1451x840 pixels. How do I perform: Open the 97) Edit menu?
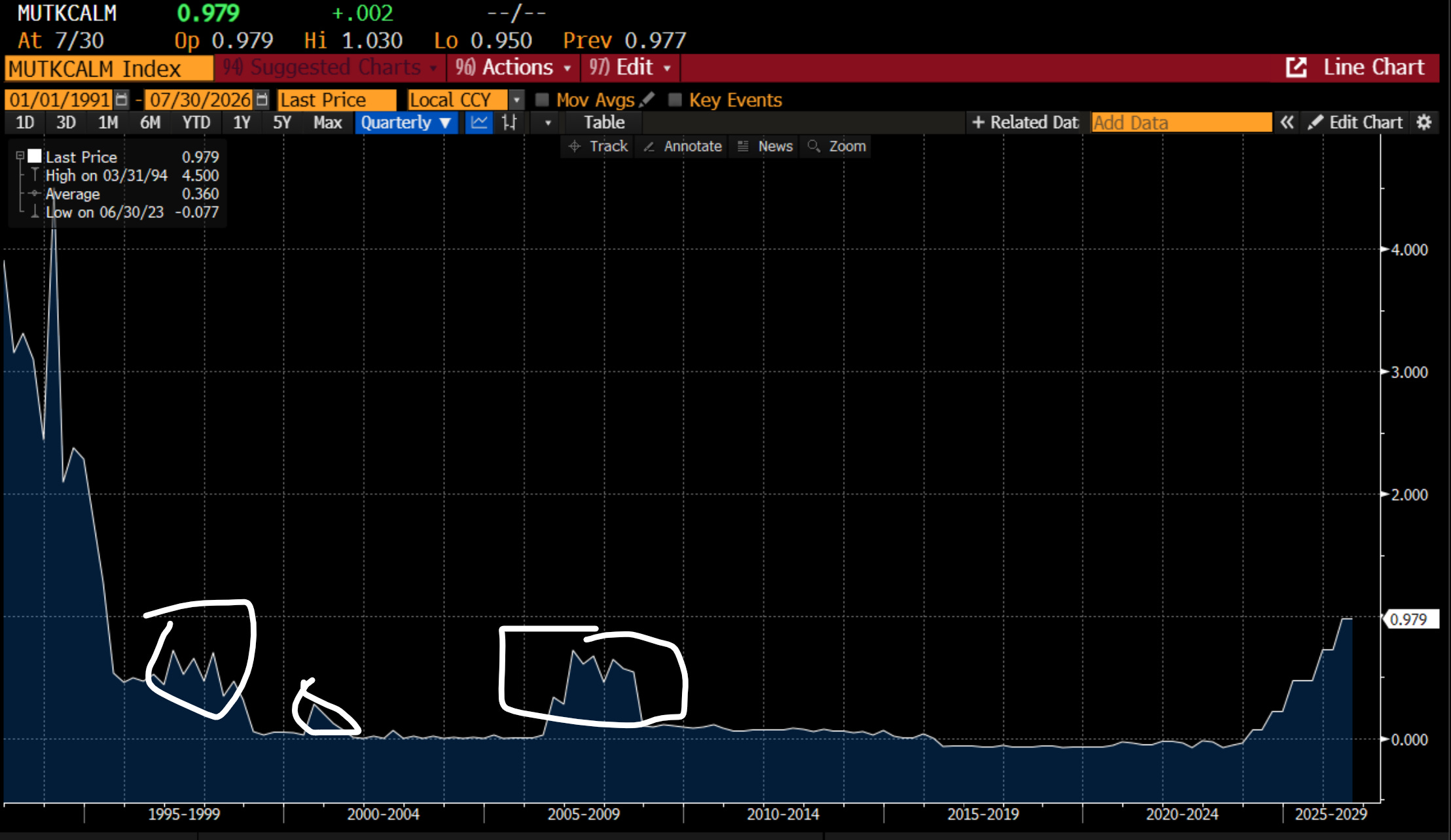[630, 67]
